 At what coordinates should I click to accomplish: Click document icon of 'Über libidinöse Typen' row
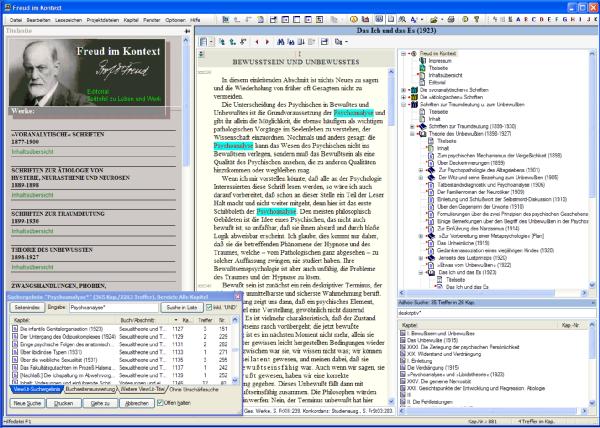(15, 352)
